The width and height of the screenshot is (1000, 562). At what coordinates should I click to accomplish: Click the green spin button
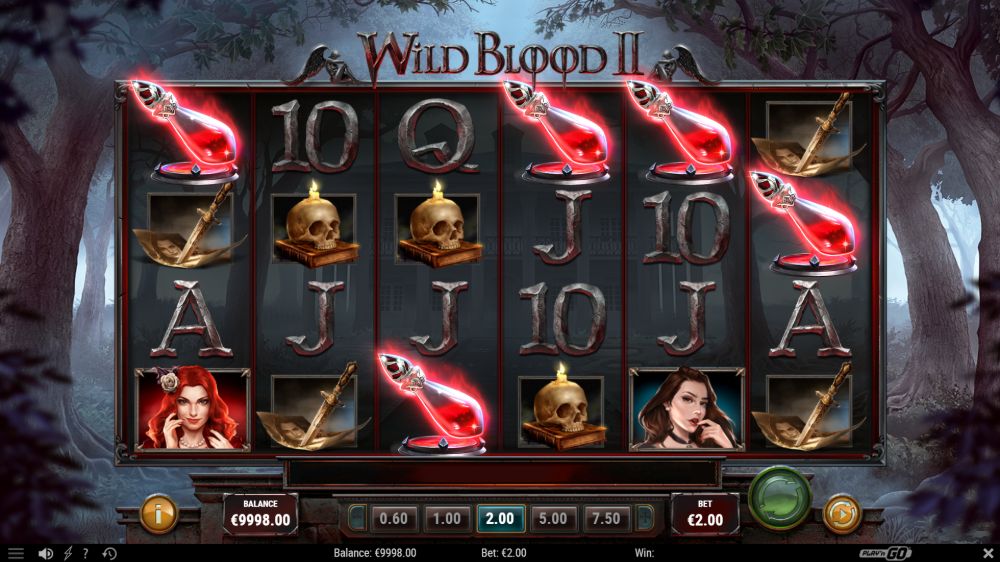[x=779, y=498]
